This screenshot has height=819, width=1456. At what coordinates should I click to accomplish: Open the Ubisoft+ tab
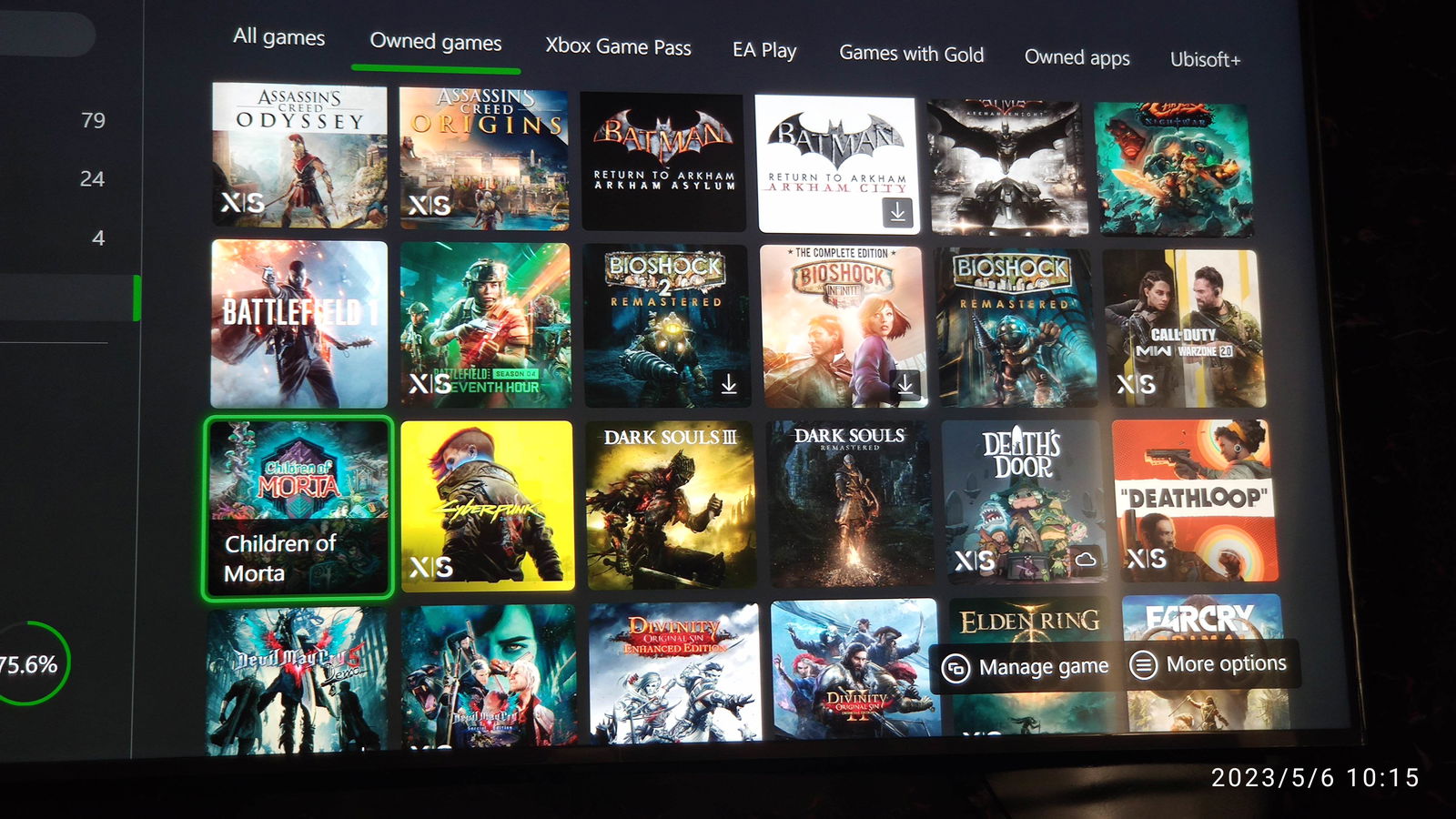1205,59
